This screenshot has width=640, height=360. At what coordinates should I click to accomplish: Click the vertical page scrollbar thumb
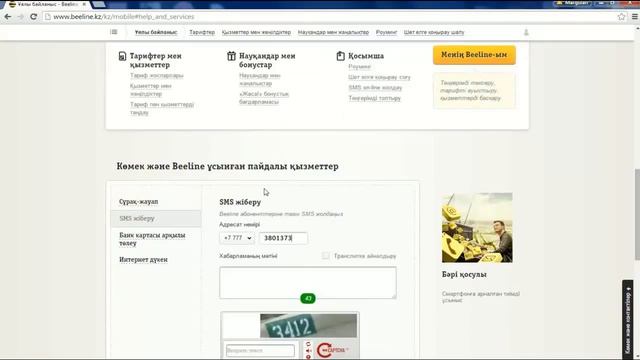(x=637, y=214)
